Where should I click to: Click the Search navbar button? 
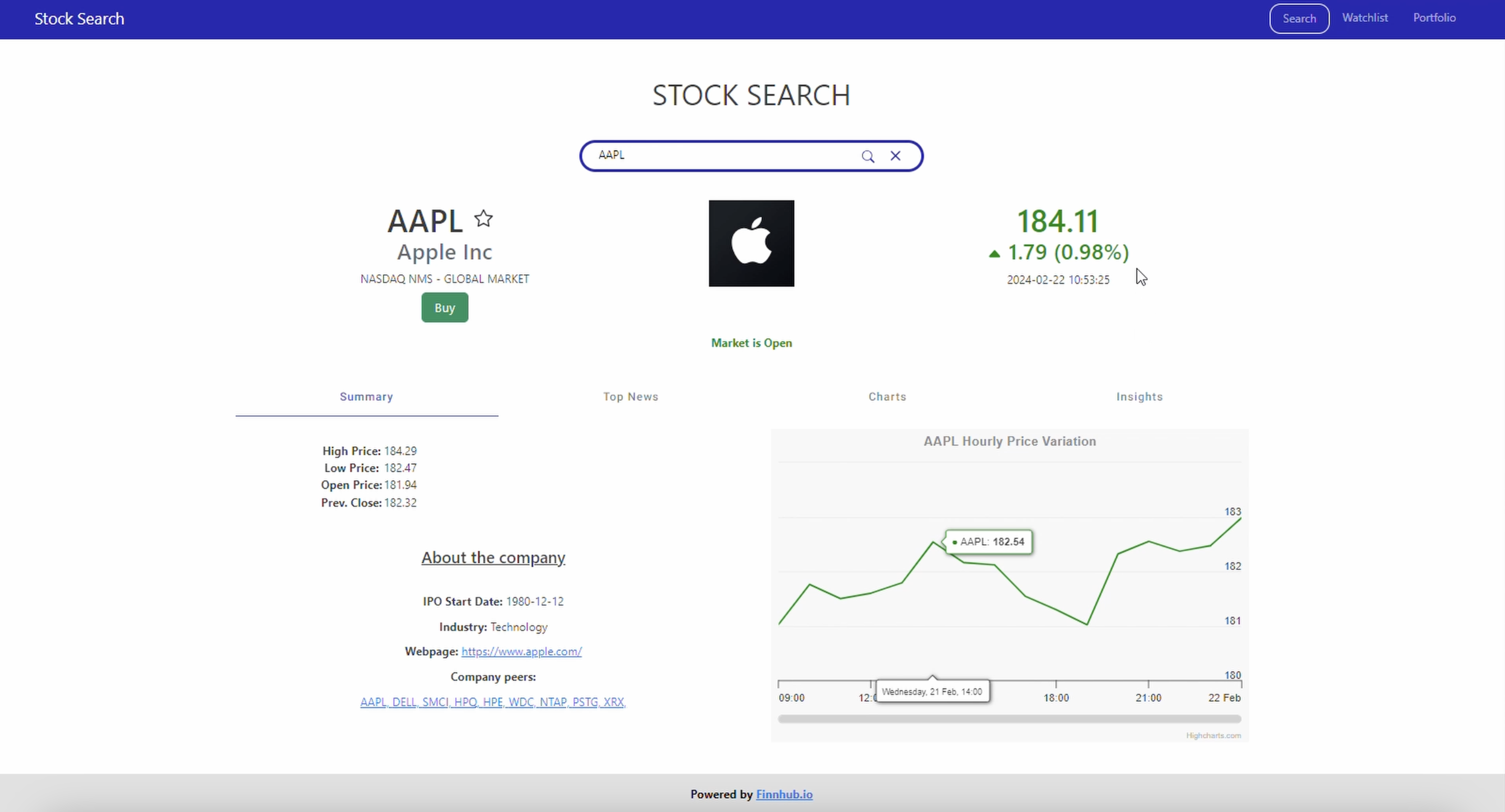click(x=1299, y=18)
